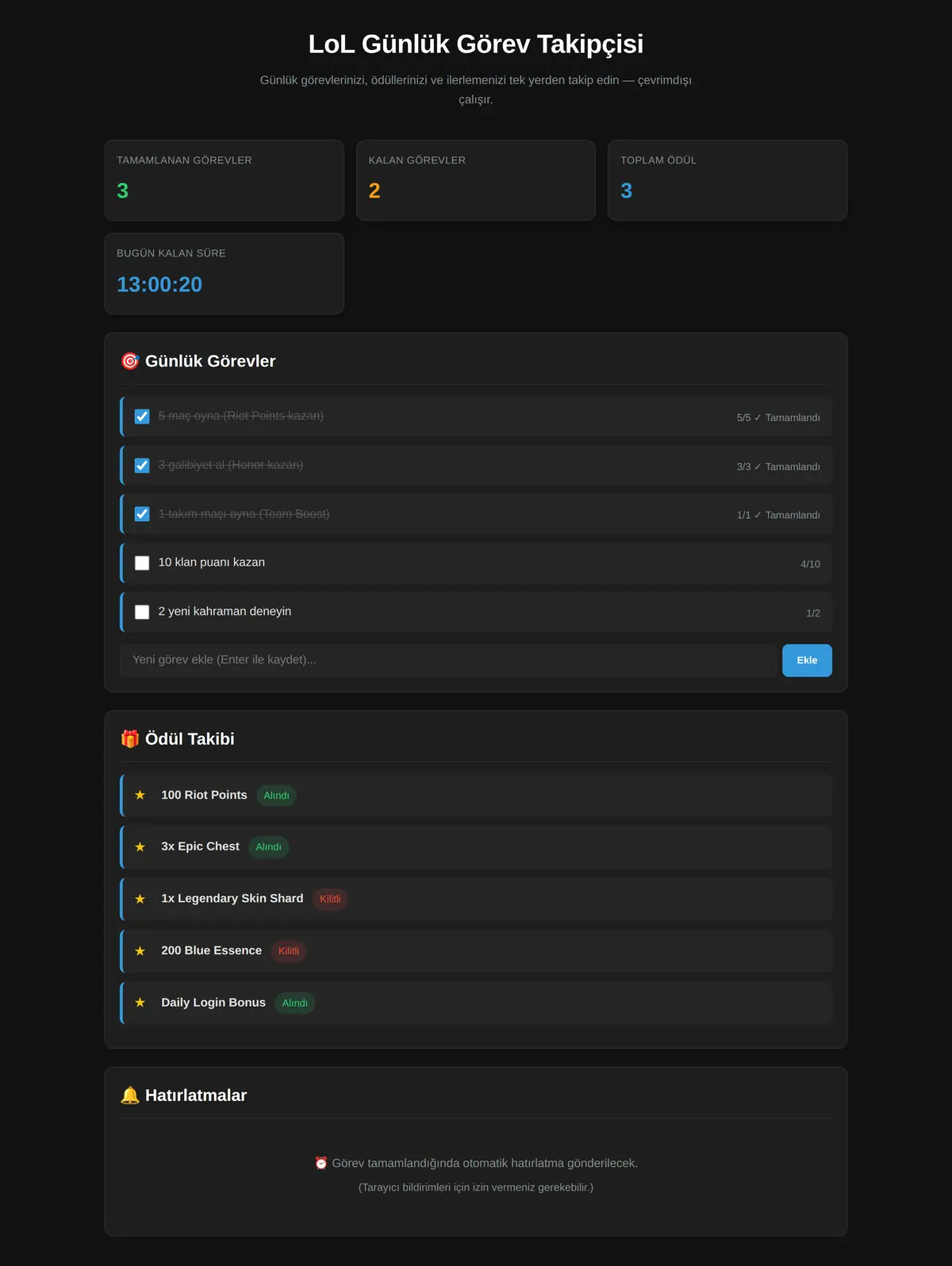The width and height of the screenshot is (952, 1266).
Task: Click the browser notification permission note
Action: tap(476, 1187)
